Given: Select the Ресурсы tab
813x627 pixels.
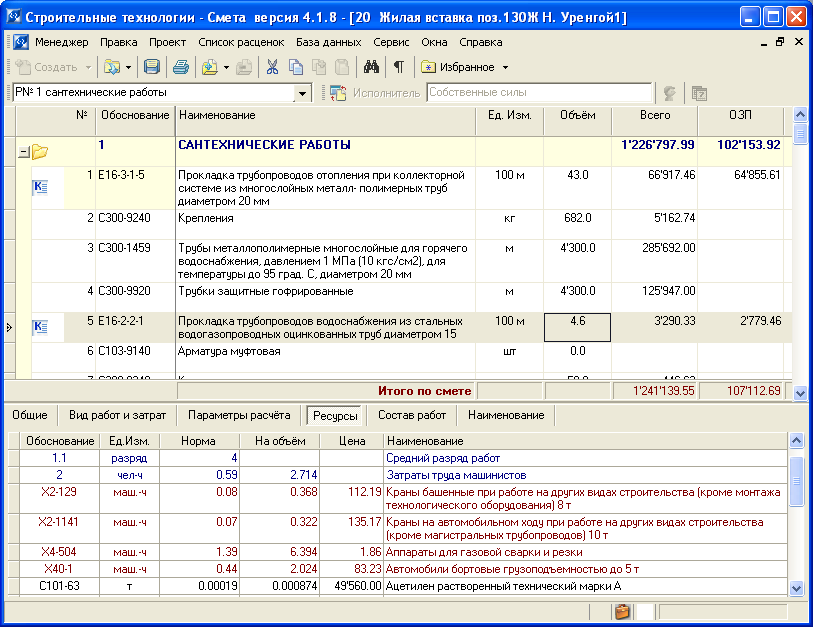Looking at the screenshot, I should point(335,415).
